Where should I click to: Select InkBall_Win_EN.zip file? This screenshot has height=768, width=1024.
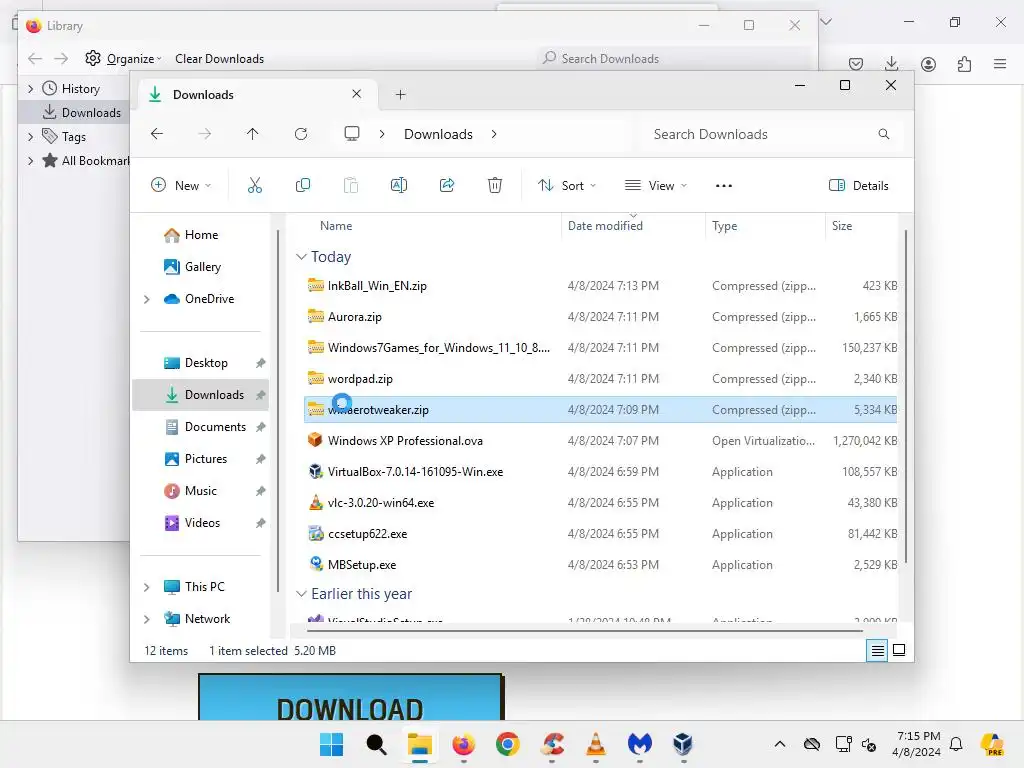pos(601,286)
